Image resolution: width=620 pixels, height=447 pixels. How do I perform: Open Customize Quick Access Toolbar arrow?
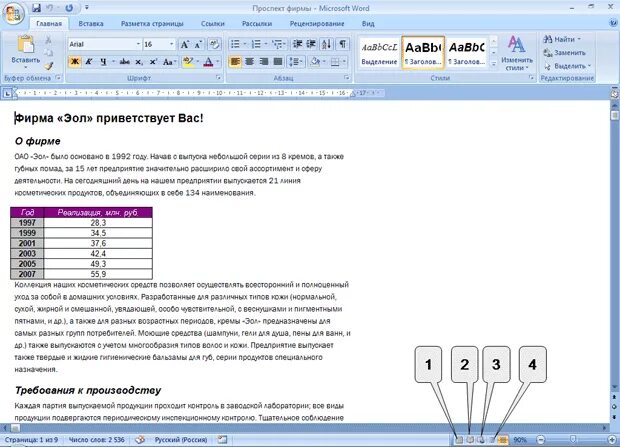[x=87, y=8]
